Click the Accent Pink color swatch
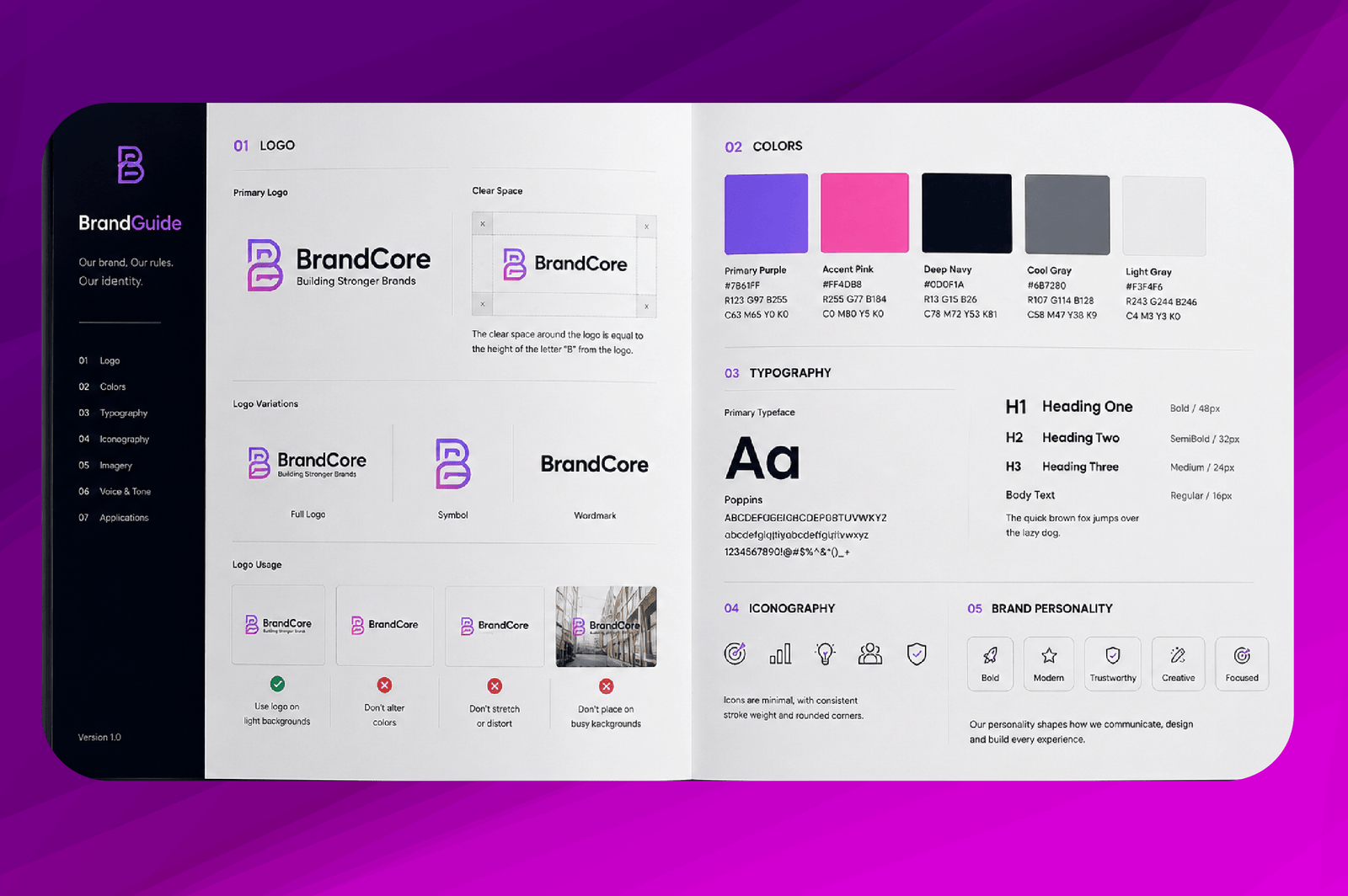Image resolution: width=1348 pixels, height=896 pixels. pyautogui.click(x=864, y=212)
